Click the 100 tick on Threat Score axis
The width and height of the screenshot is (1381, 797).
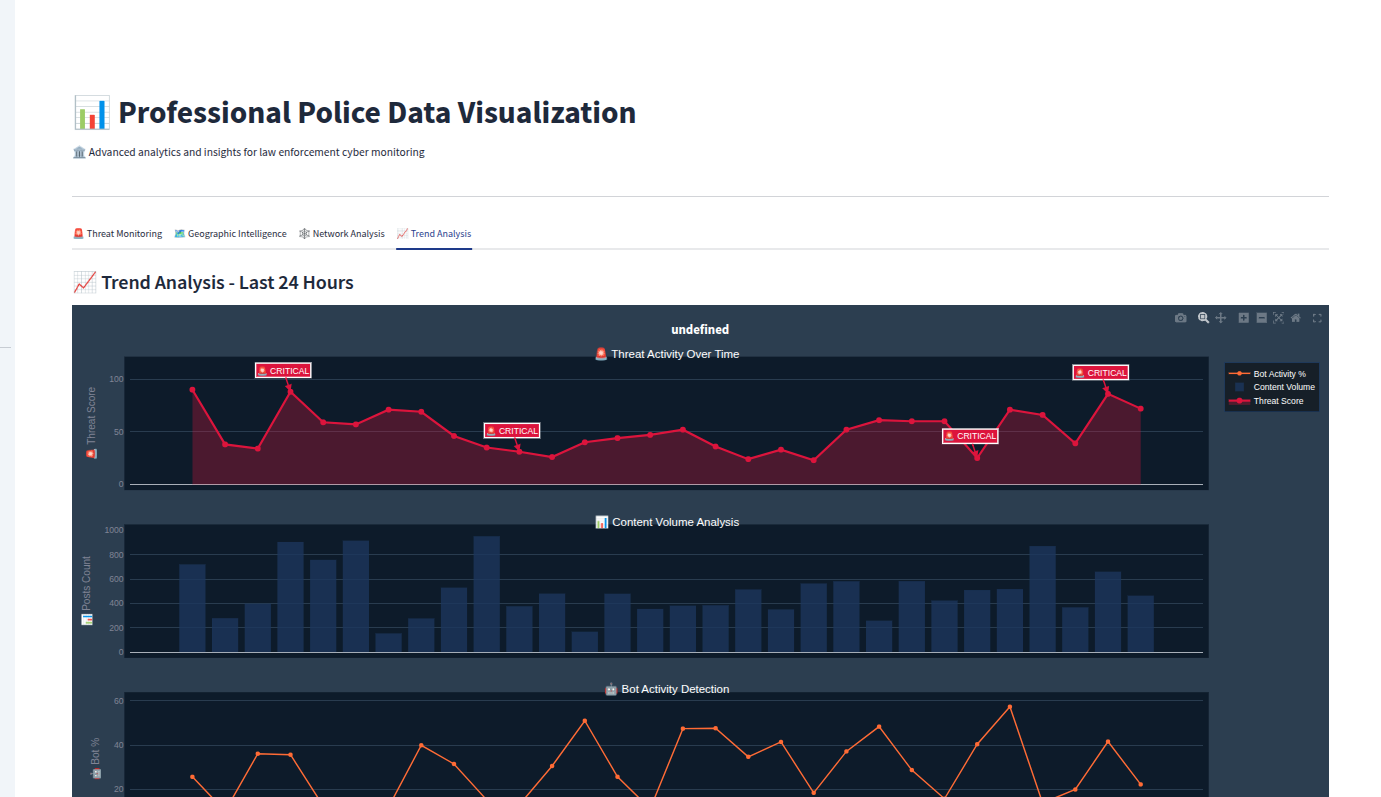116,379
